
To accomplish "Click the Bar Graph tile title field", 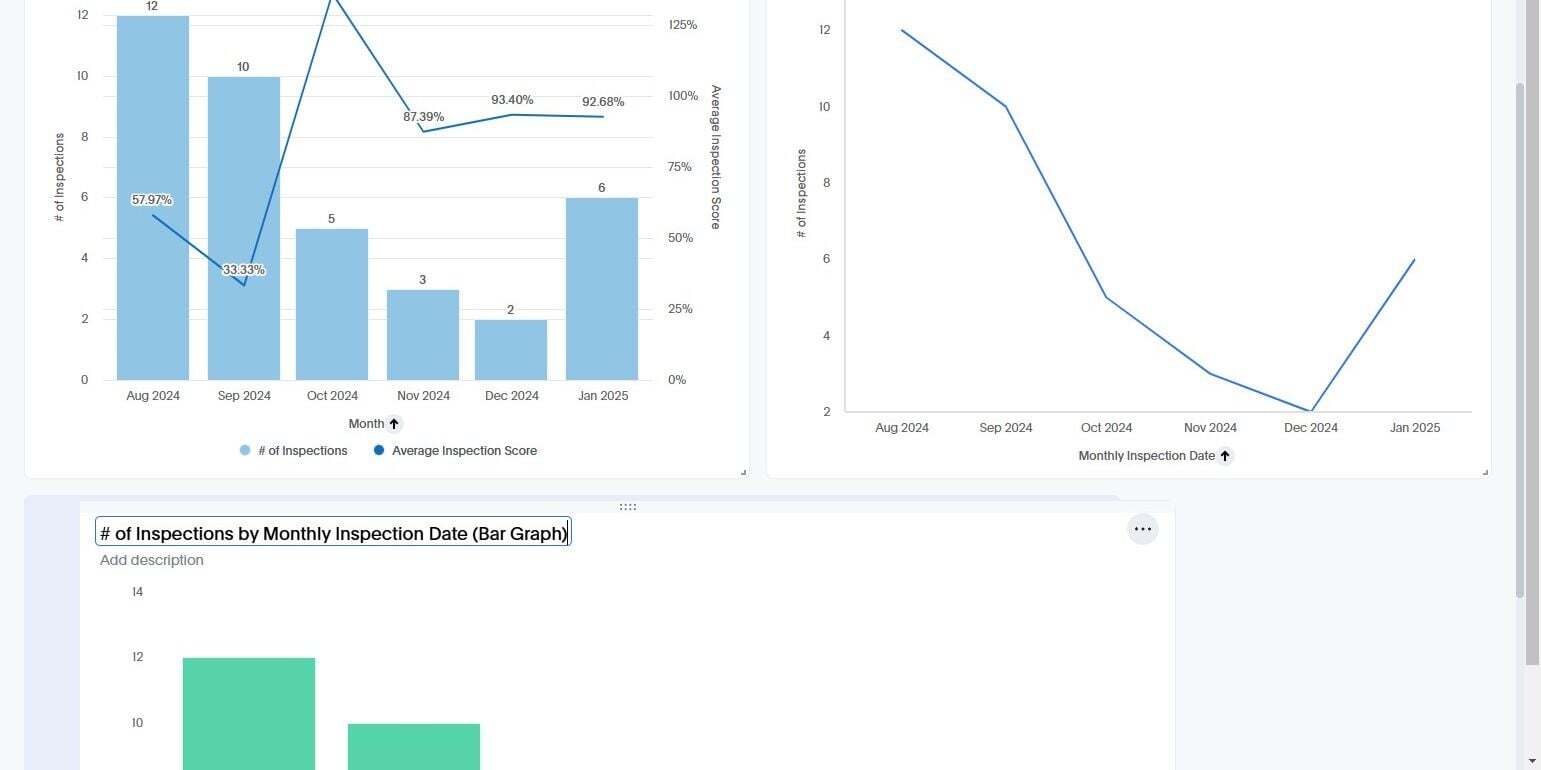I will click(333, 532).
